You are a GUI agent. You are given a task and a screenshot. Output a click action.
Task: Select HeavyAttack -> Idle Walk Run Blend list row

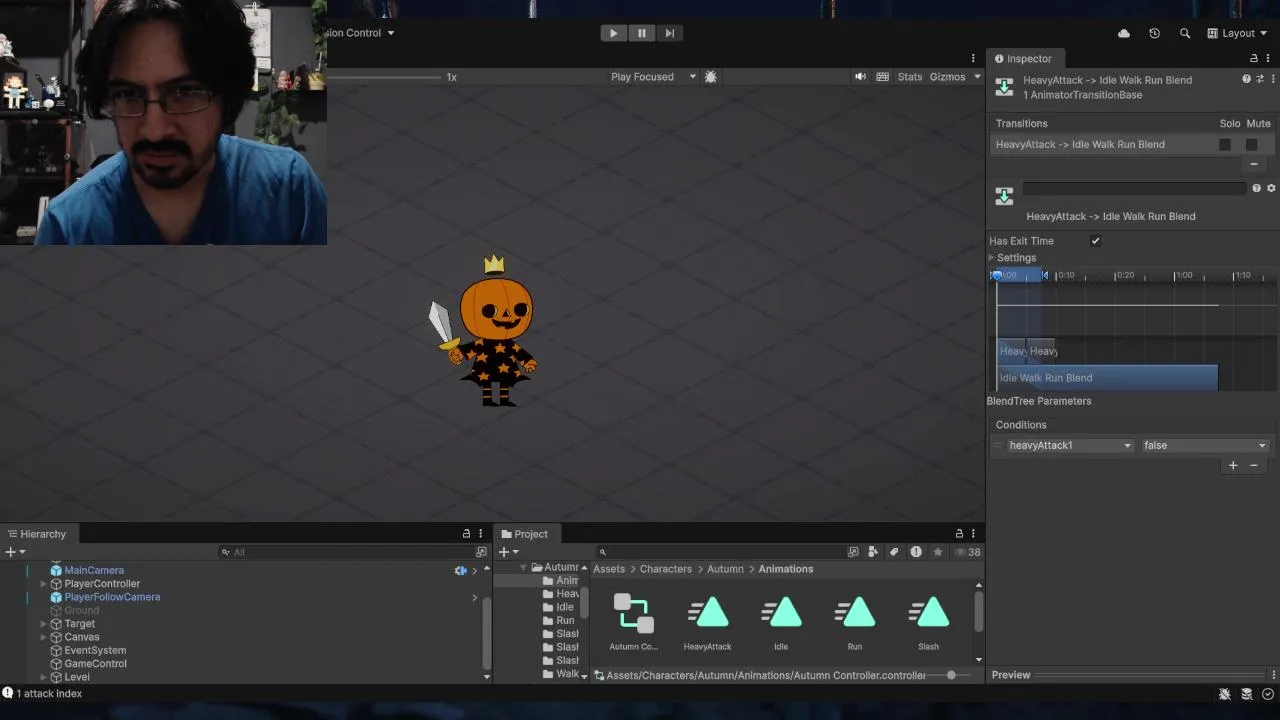coord(1132,145)
